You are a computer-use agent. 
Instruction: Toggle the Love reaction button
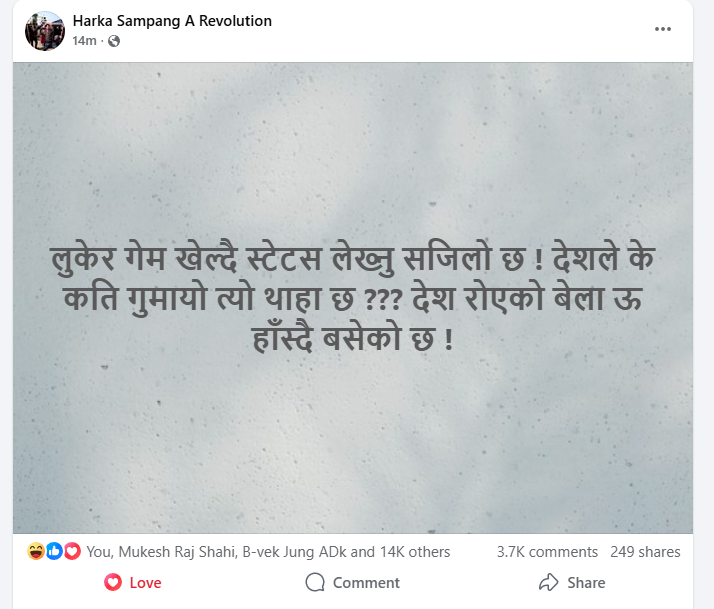coord(133,583)
